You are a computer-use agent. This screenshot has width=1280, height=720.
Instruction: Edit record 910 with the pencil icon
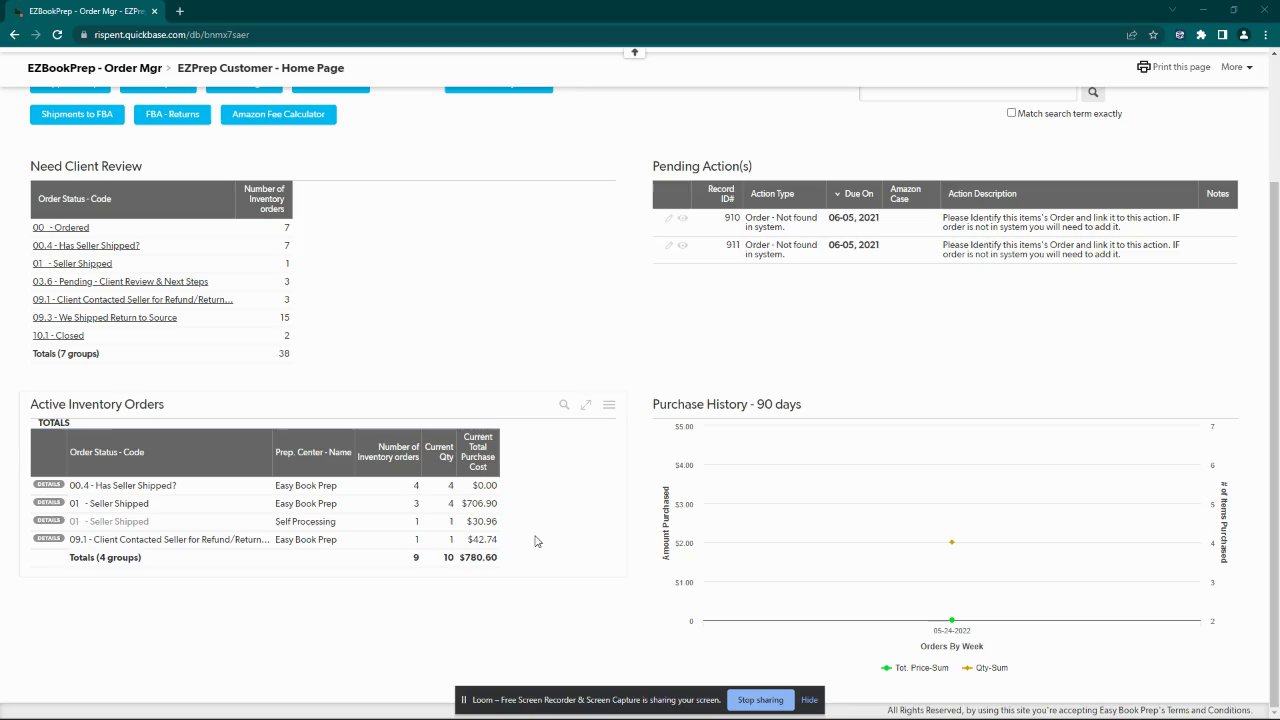[669, 218]
